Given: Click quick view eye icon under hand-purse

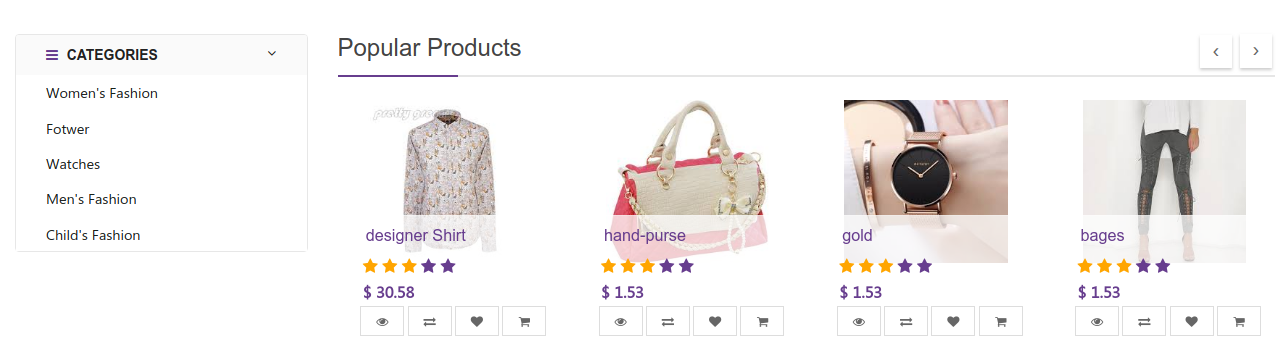Looking at the screenshot, I should pos(621,321).
